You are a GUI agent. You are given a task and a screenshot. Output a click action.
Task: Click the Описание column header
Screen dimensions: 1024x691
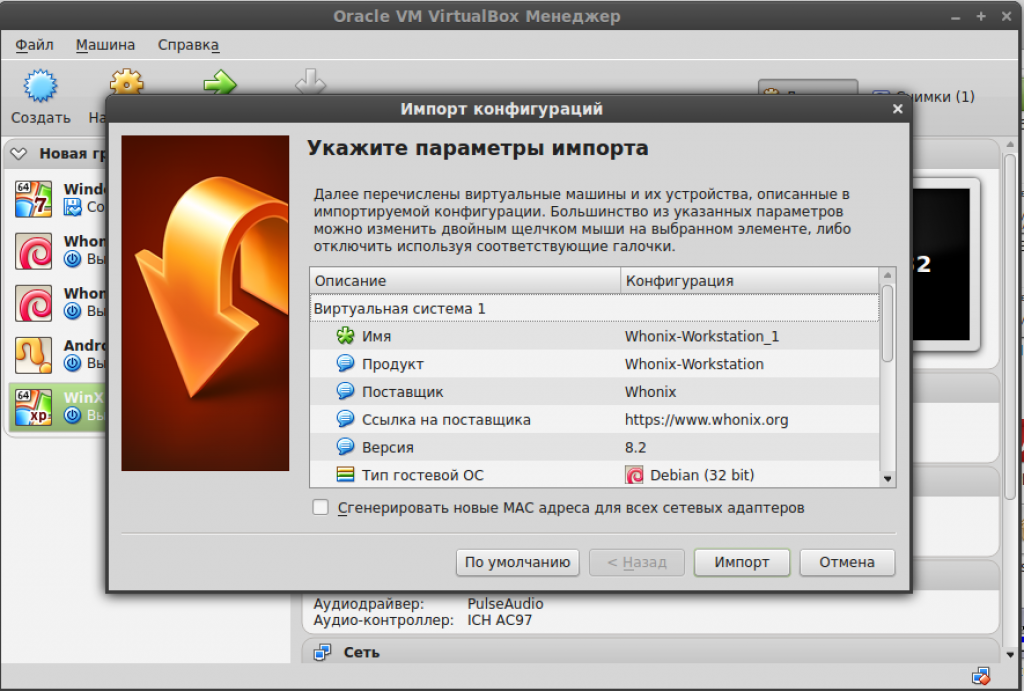pyautogui.click(x=464, y=281)
